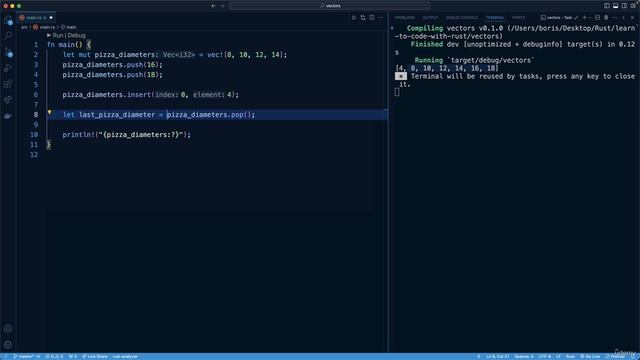Screen dimensions: 640x360
Task: Switch to the Output tab
Action: [x=430, y=18]
